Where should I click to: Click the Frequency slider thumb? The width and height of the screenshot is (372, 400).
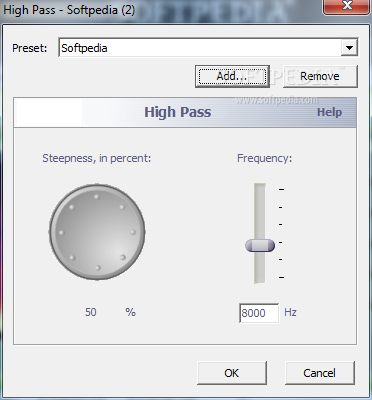tap(260, 246)
